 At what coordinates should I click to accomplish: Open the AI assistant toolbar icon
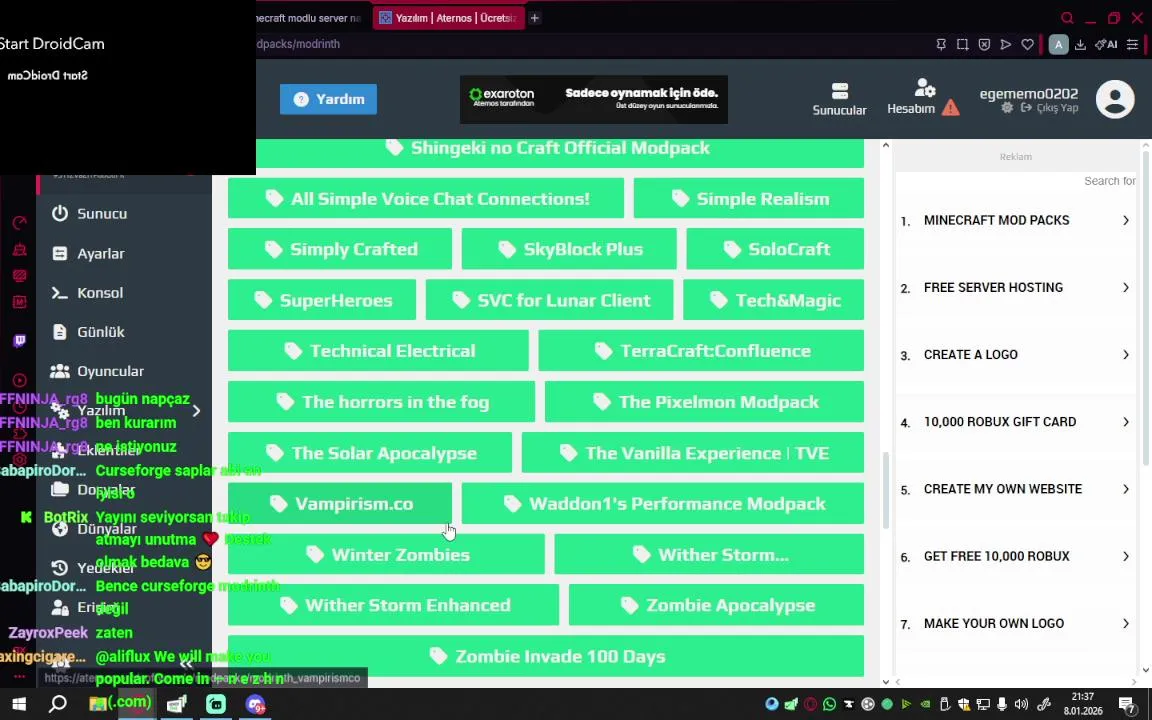[1106, 45]
